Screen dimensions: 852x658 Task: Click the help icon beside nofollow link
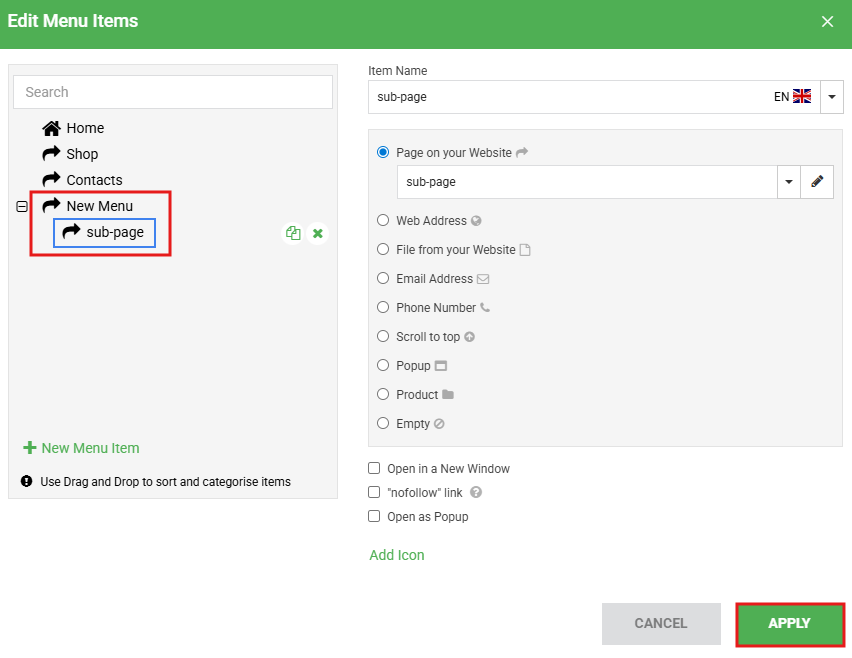pos(476,492)
